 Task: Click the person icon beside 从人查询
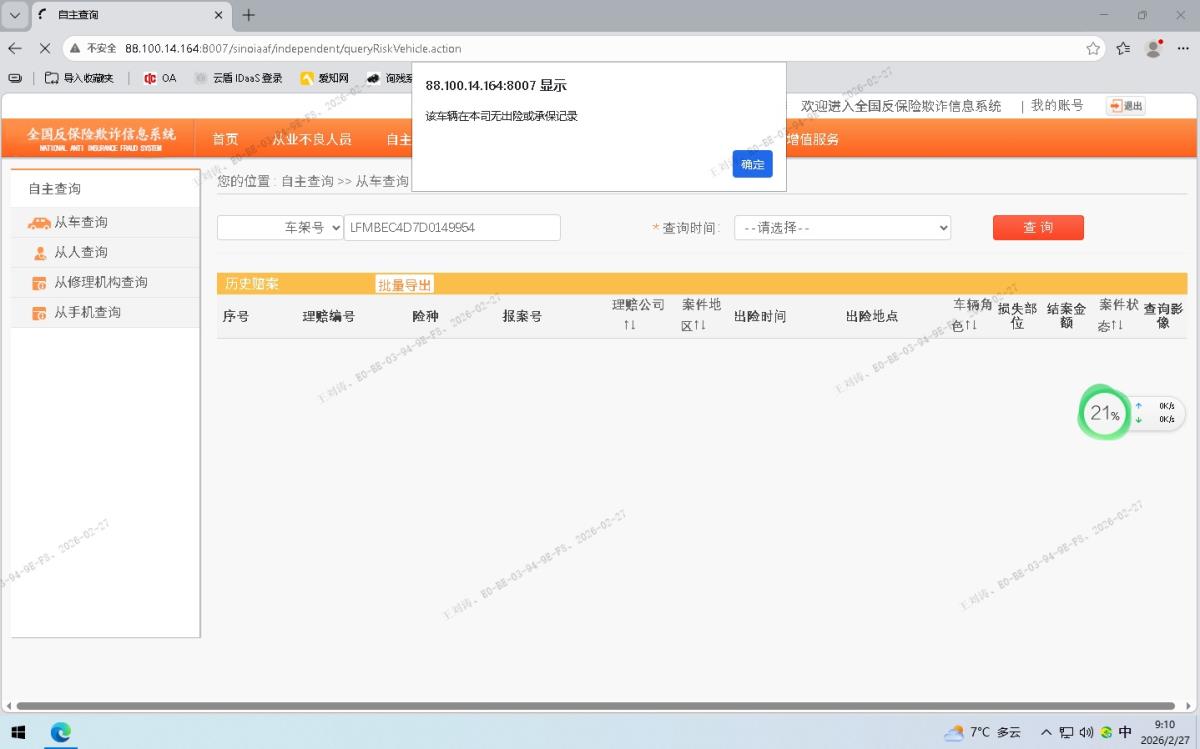coord(40,253)
